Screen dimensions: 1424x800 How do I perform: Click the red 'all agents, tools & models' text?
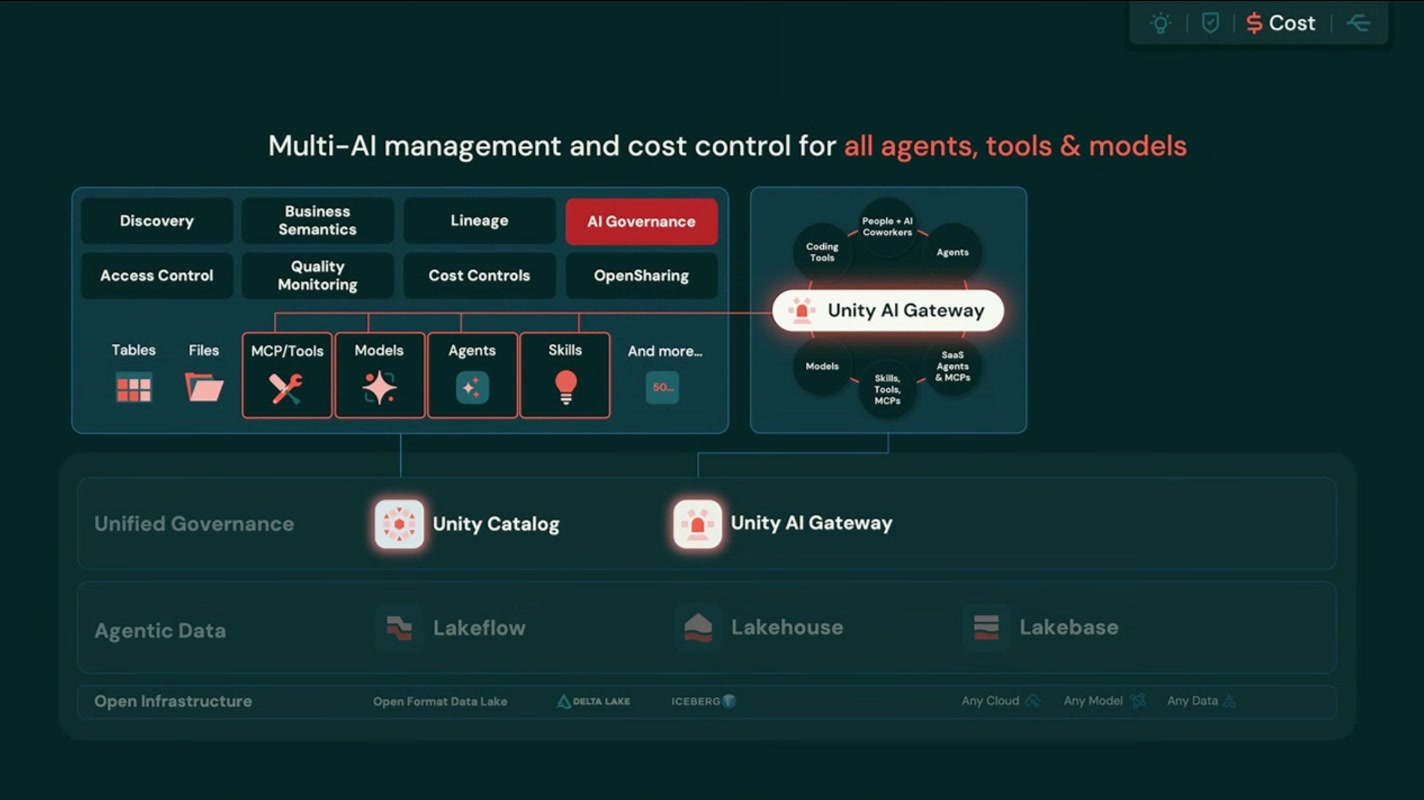pos(1015,146)
